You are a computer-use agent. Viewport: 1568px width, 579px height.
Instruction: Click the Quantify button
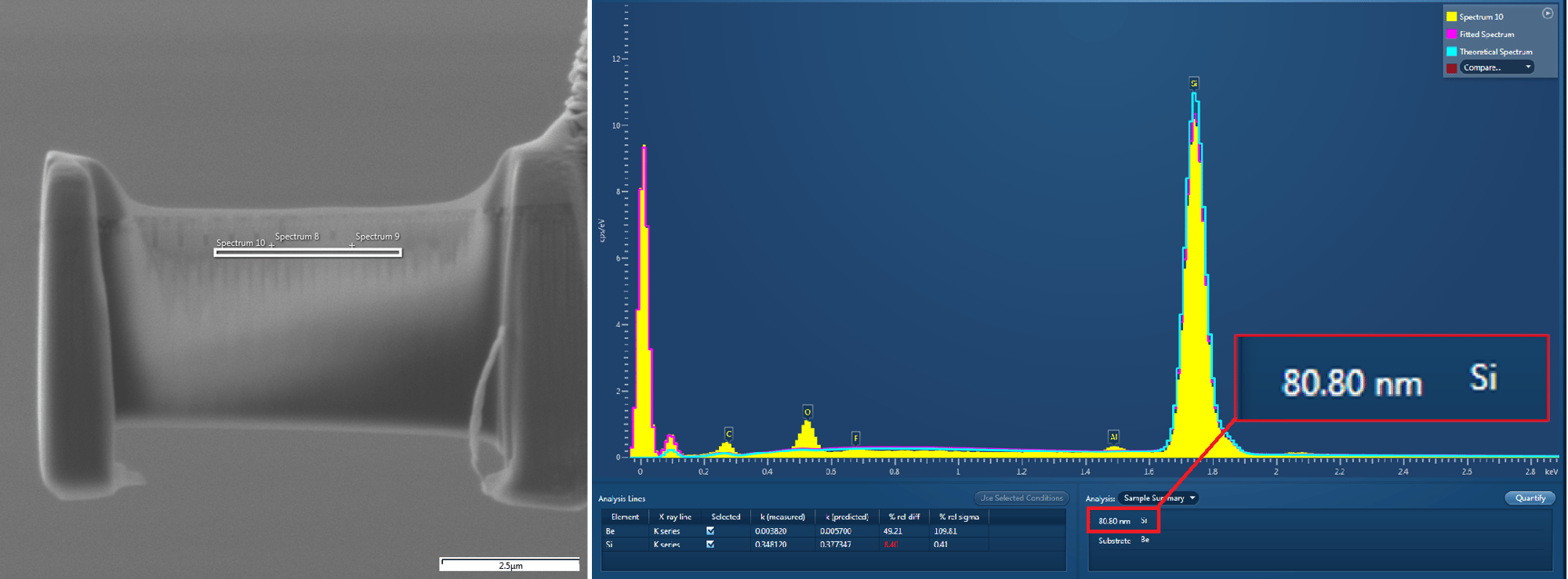pyautogui.click(x=1530, y=498)
